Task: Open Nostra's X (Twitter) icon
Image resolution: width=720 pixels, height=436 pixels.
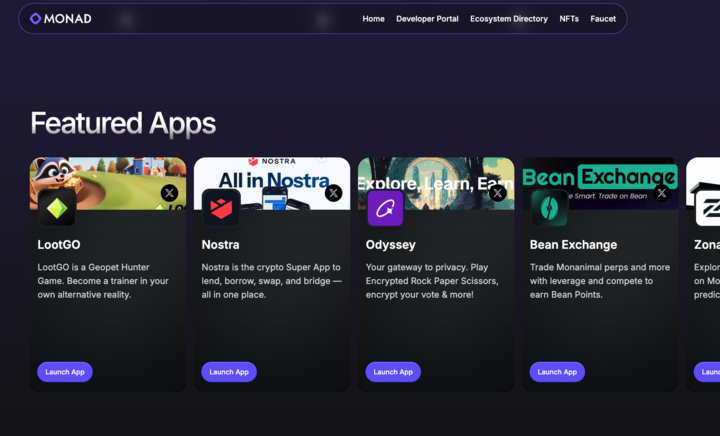Action: pyautogui.click(x=333, y=193)
